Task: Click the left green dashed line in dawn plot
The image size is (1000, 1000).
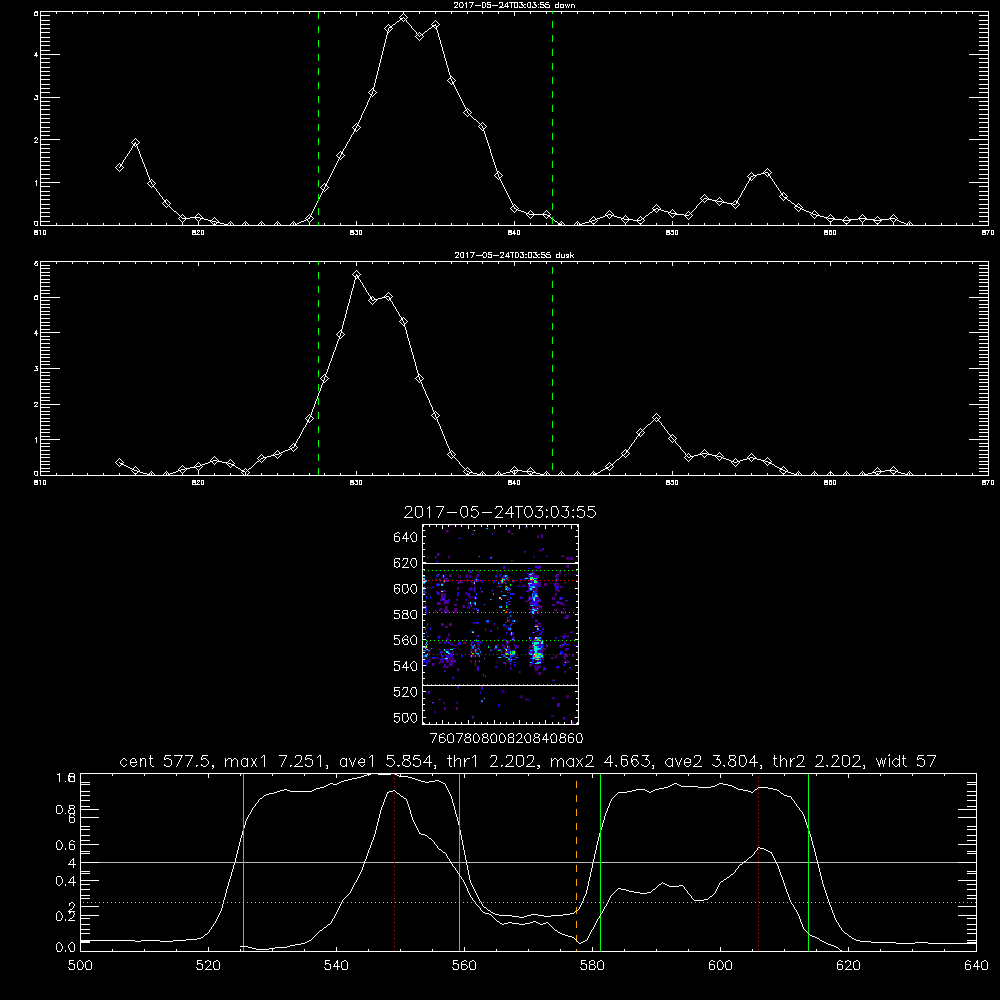Action: coord(318,121)
